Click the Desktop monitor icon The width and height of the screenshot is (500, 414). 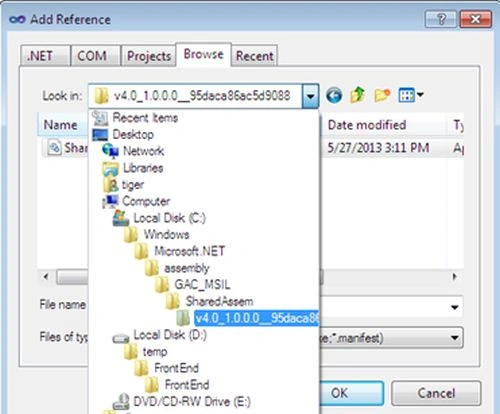[x=100, y=135]
